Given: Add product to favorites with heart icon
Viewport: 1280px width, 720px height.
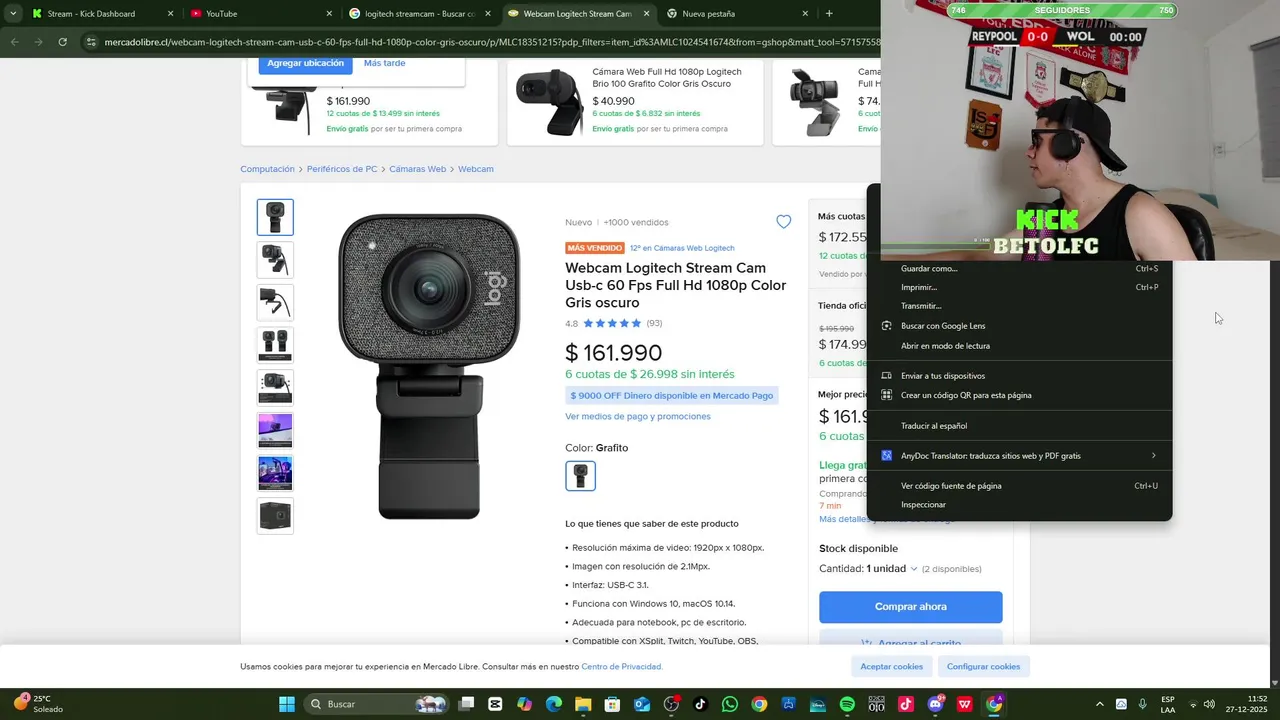Looking at the screenshot, I should tap(783, 222).
